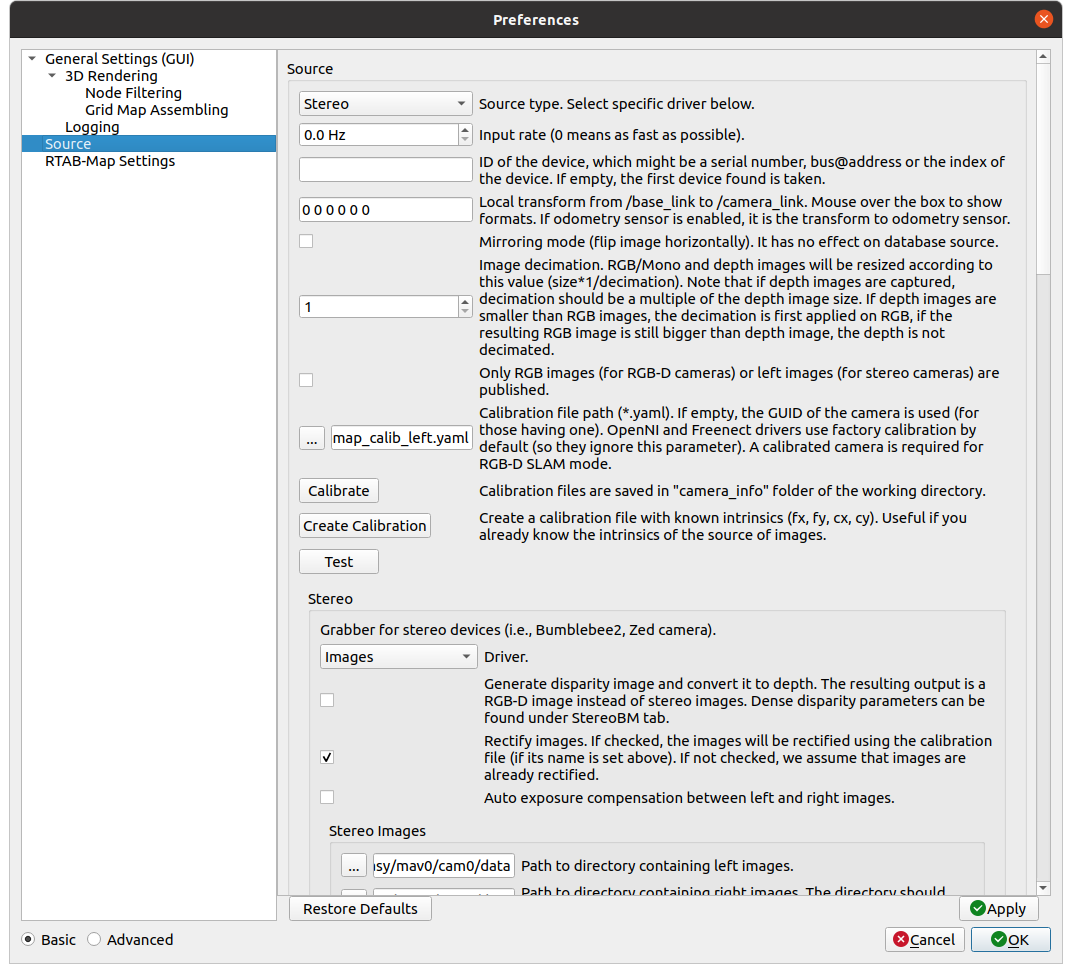
Task: Open the Images driver dropdown
Action: 398,657
